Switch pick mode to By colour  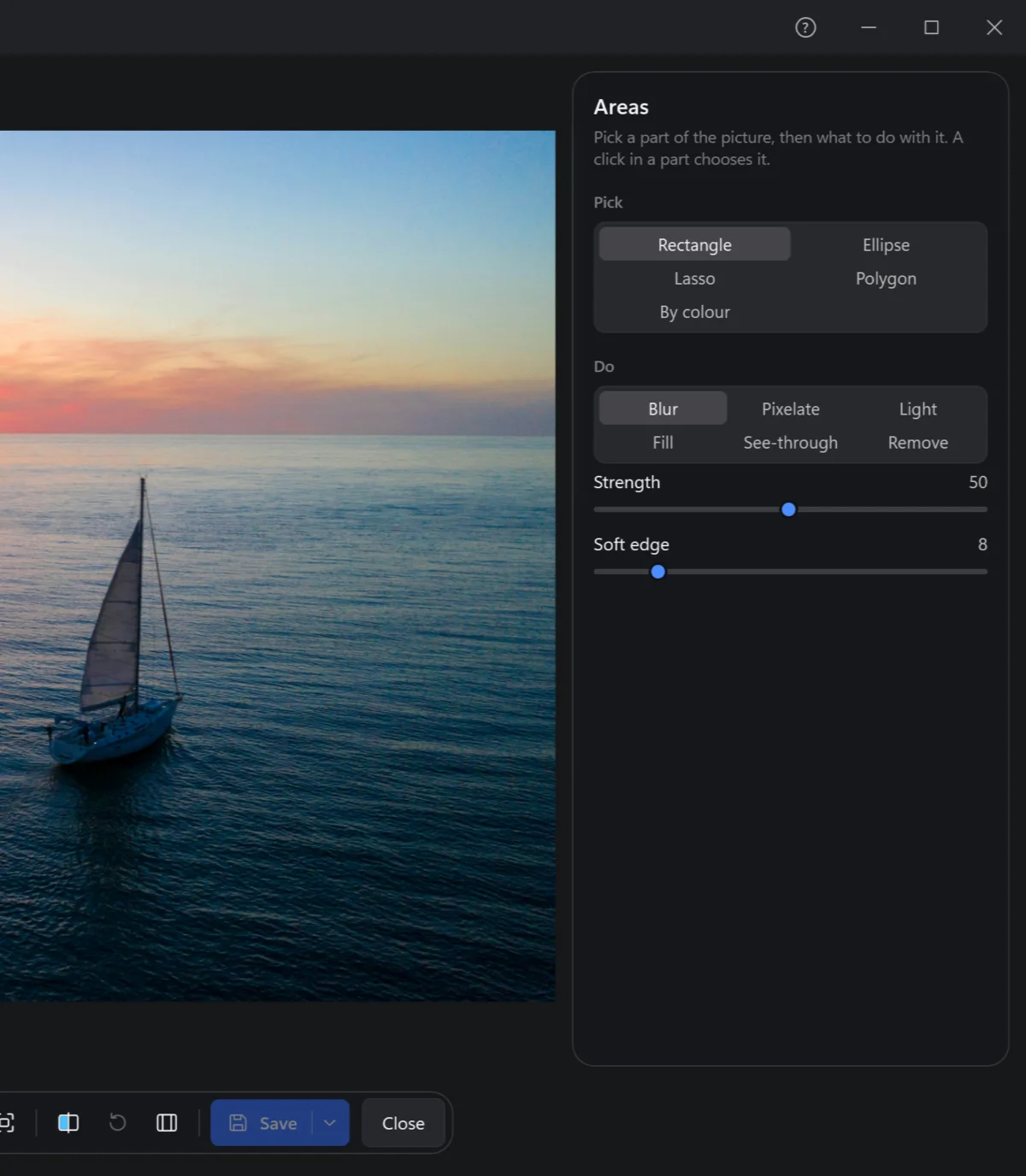pyautogui.click(x=694, y=312)
